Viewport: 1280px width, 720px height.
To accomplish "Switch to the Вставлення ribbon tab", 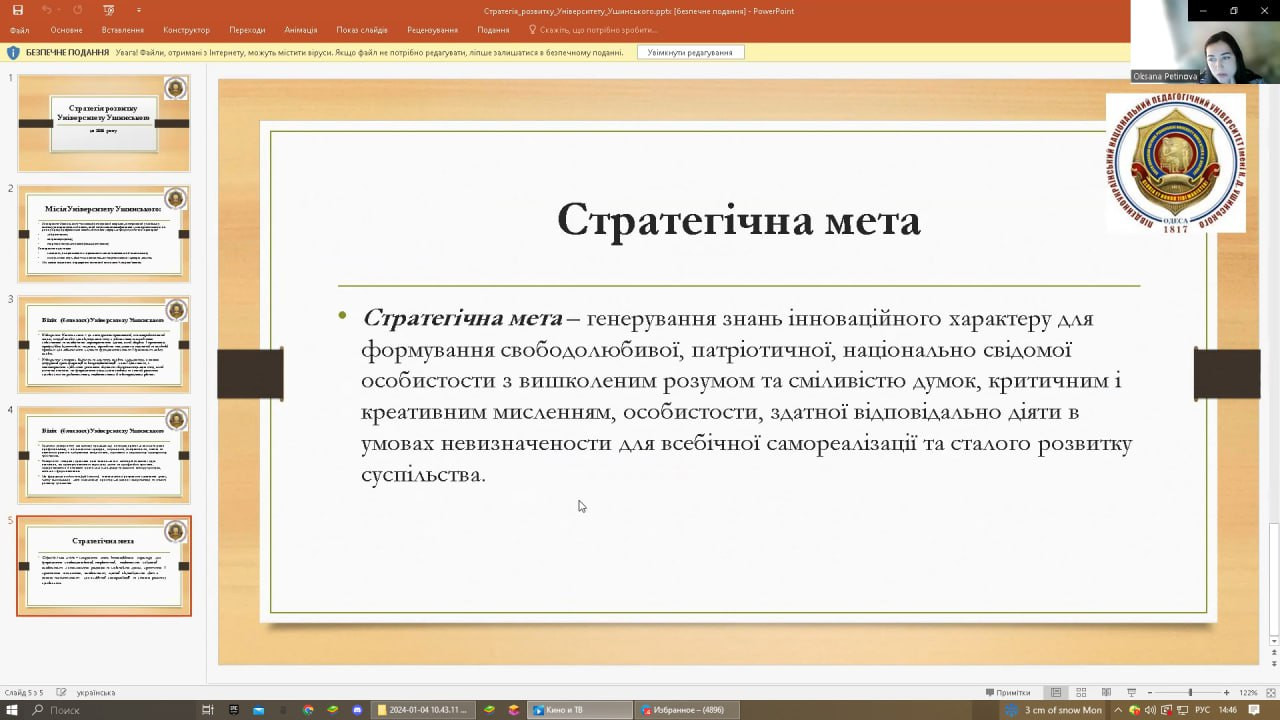I will [x=123, y=30].
